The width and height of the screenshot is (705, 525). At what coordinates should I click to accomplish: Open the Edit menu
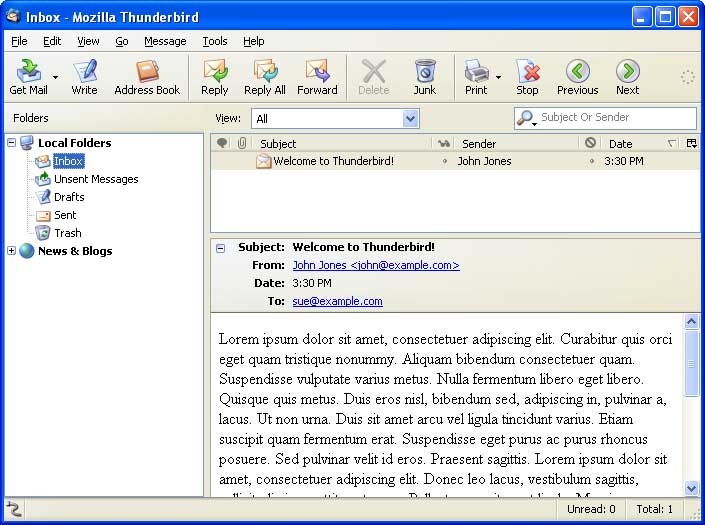coord(52,41)
